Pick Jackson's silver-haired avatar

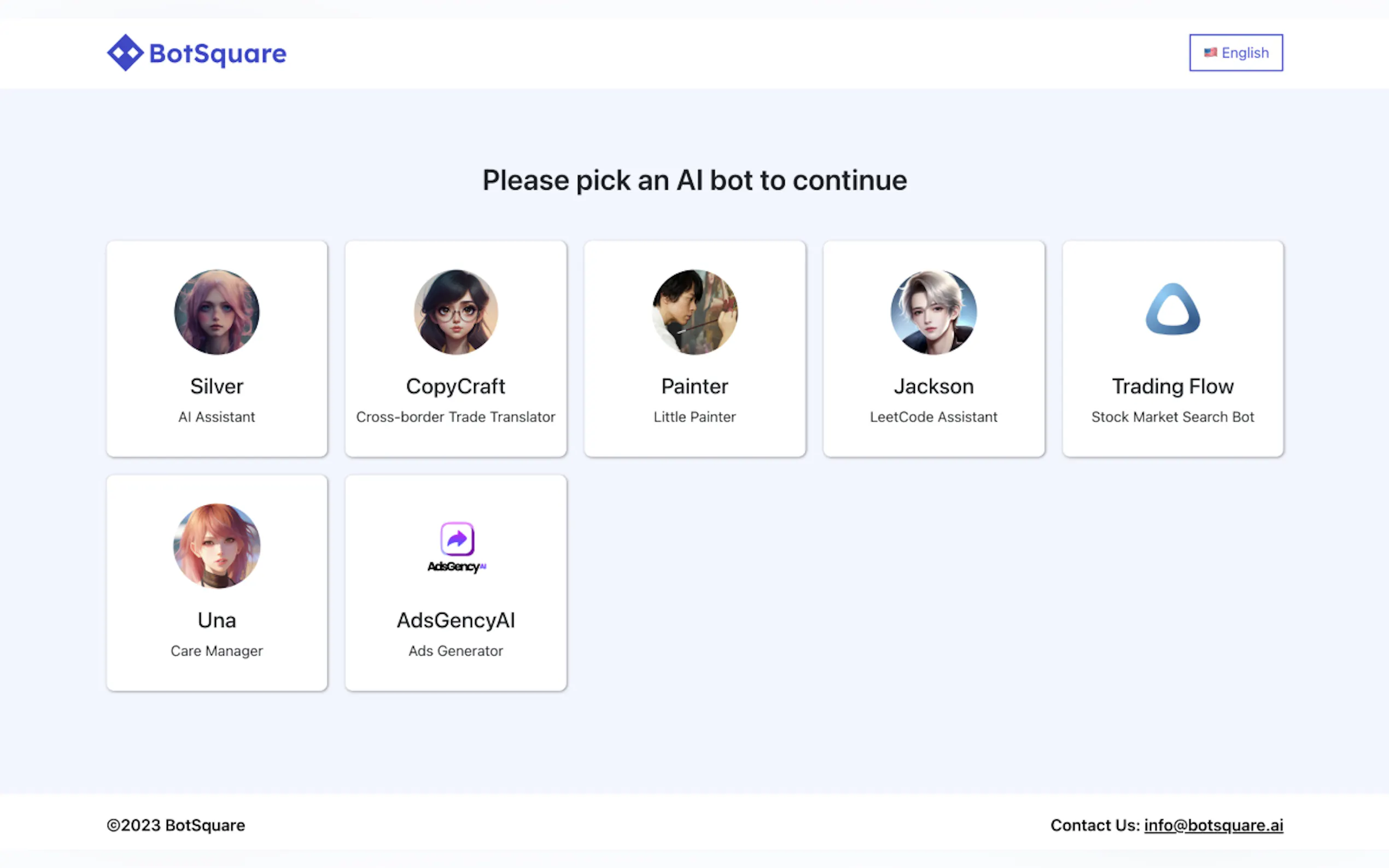933,312
